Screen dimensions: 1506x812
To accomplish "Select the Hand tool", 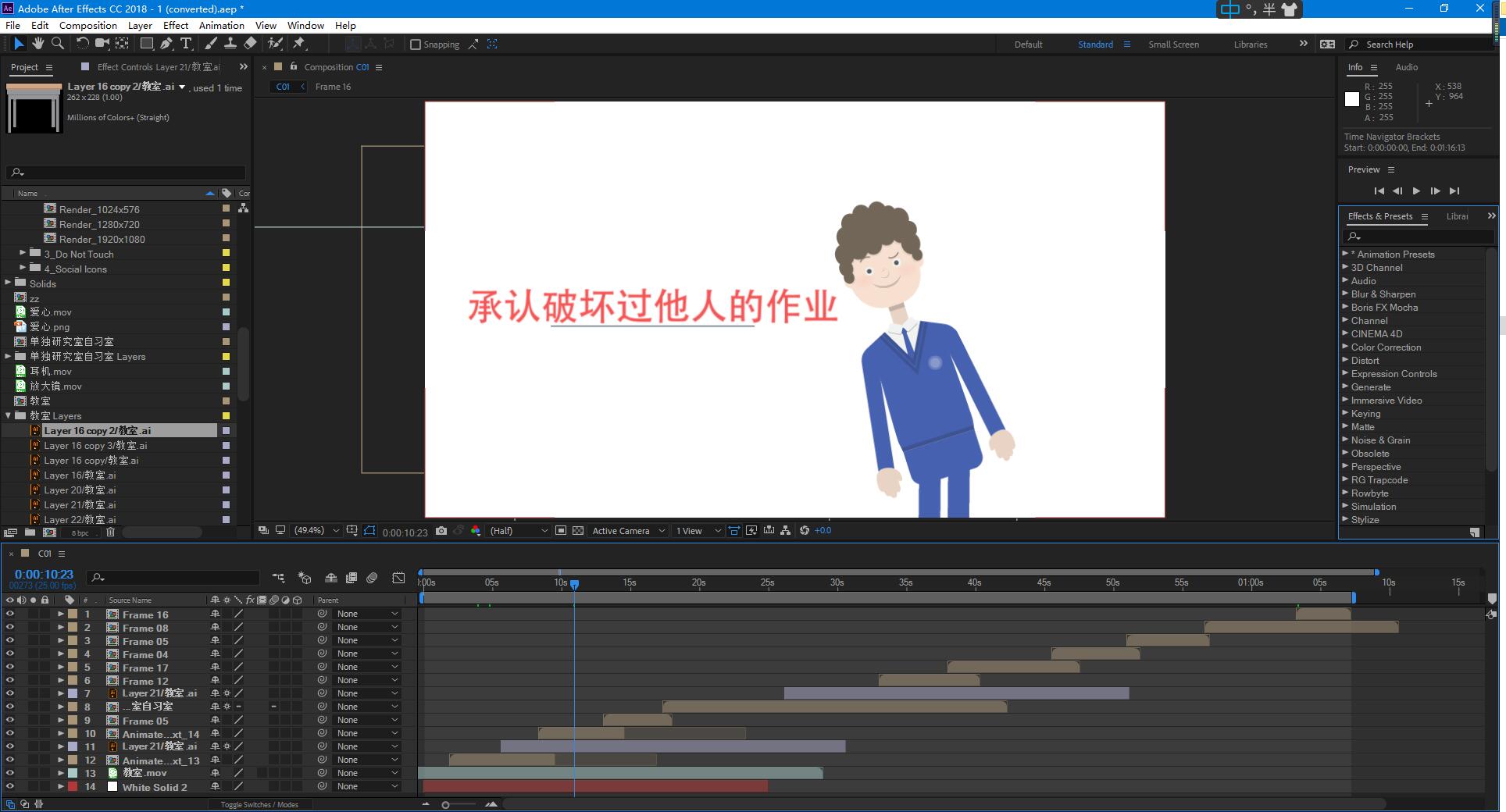I will [x=37, y=44].
